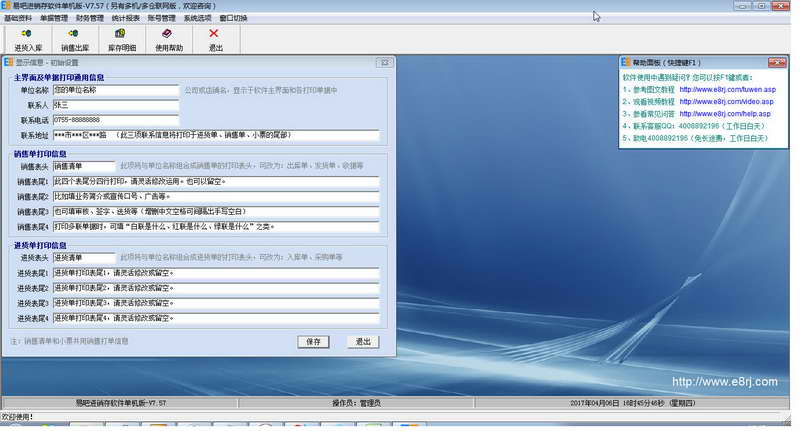Open the 基础资料 menu
The image size is (800, 431).
18,18
